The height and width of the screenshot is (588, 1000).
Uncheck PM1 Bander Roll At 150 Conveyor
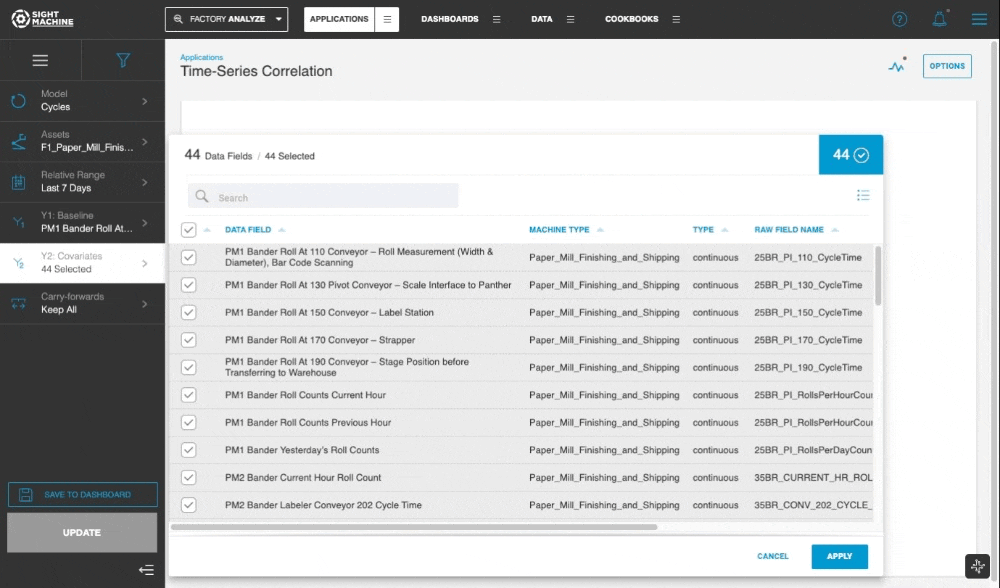(188, 312)
